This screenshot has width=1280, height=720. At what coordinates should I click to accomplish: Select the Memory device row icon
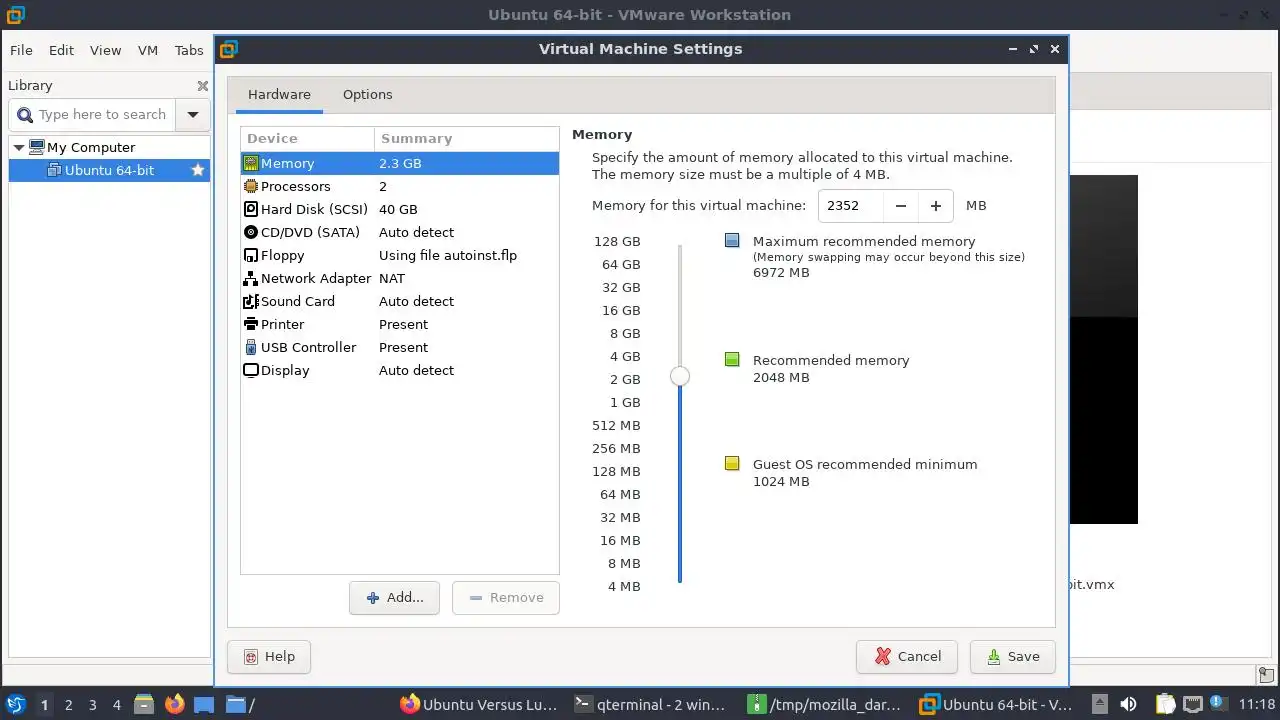[251, 163]
